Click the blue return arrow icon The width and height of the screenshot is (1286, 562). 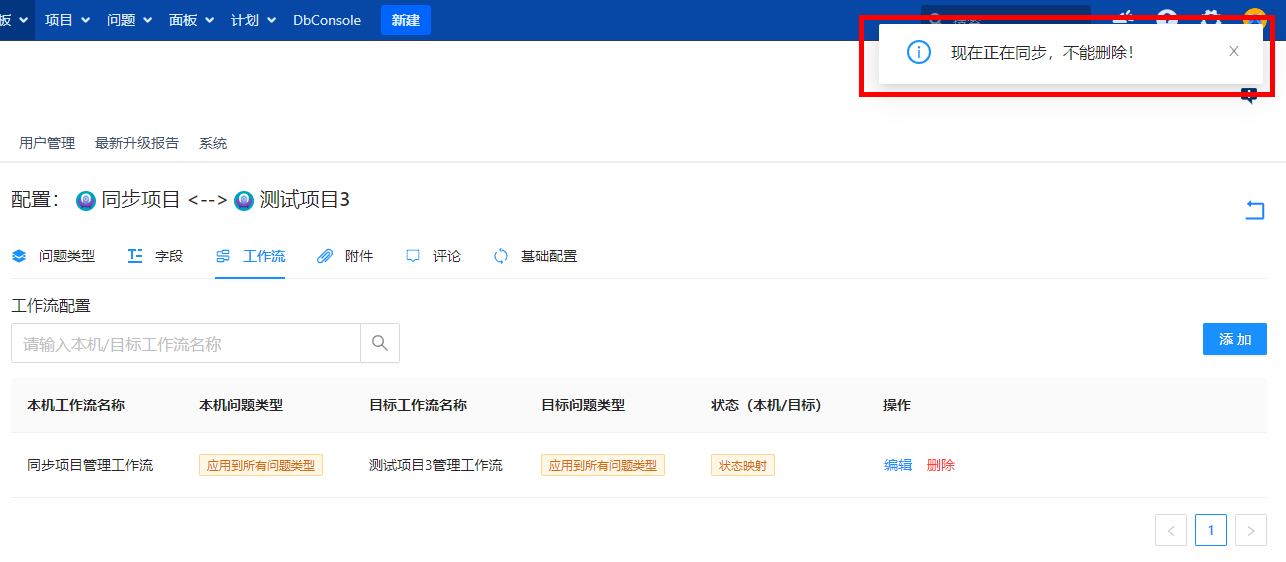[x=1255, y=210]
